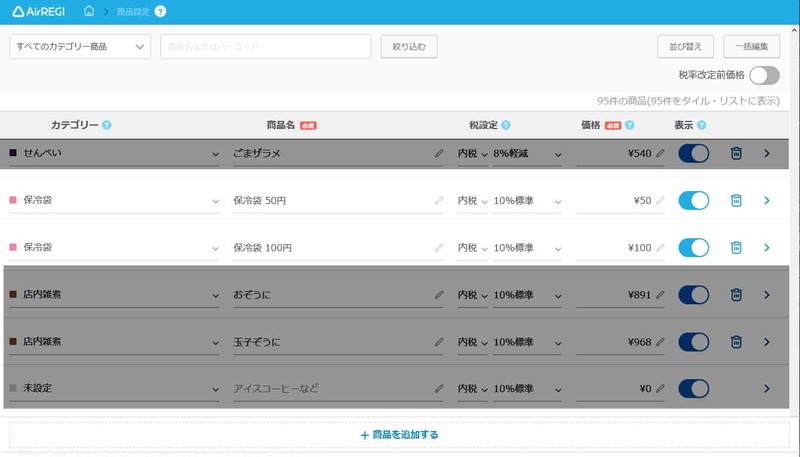Edit the price pencil next to ¥891
This screenshot has height=457, width=800.
660,295
